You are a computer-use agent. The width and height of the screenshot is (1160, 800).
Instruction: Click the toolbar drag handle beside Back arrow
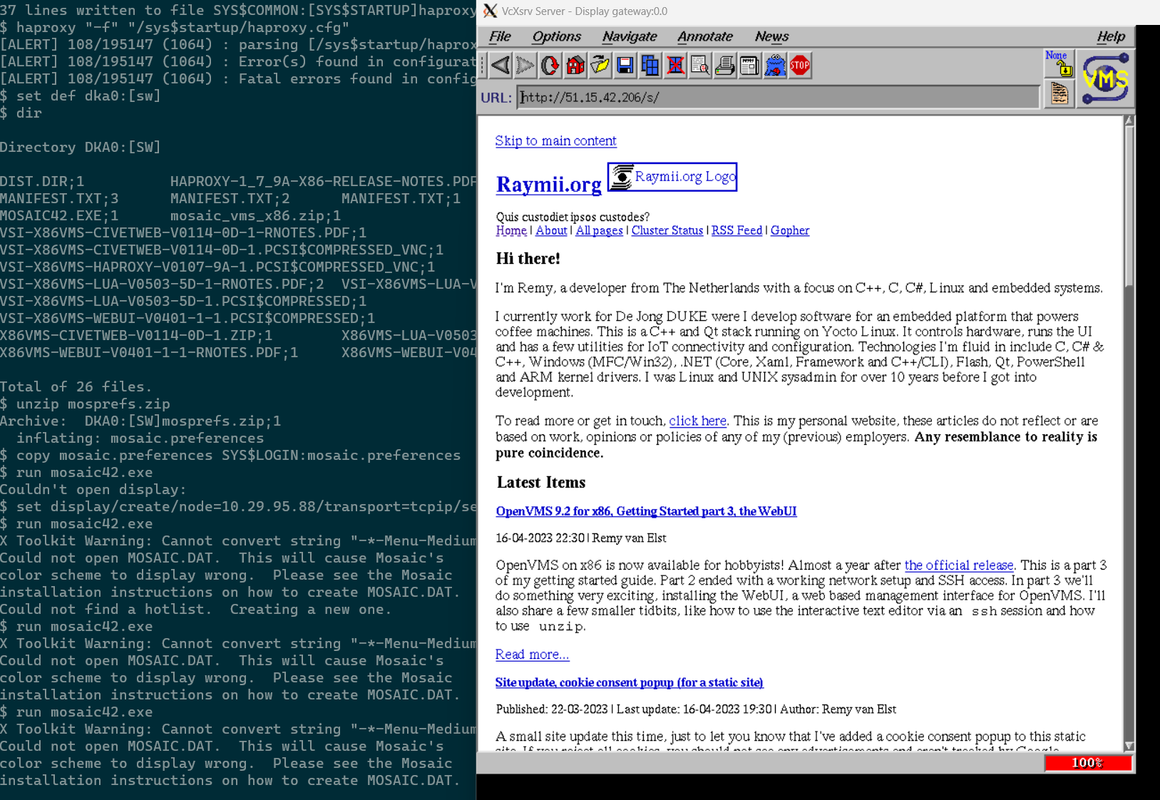click(x=483, y=66)
